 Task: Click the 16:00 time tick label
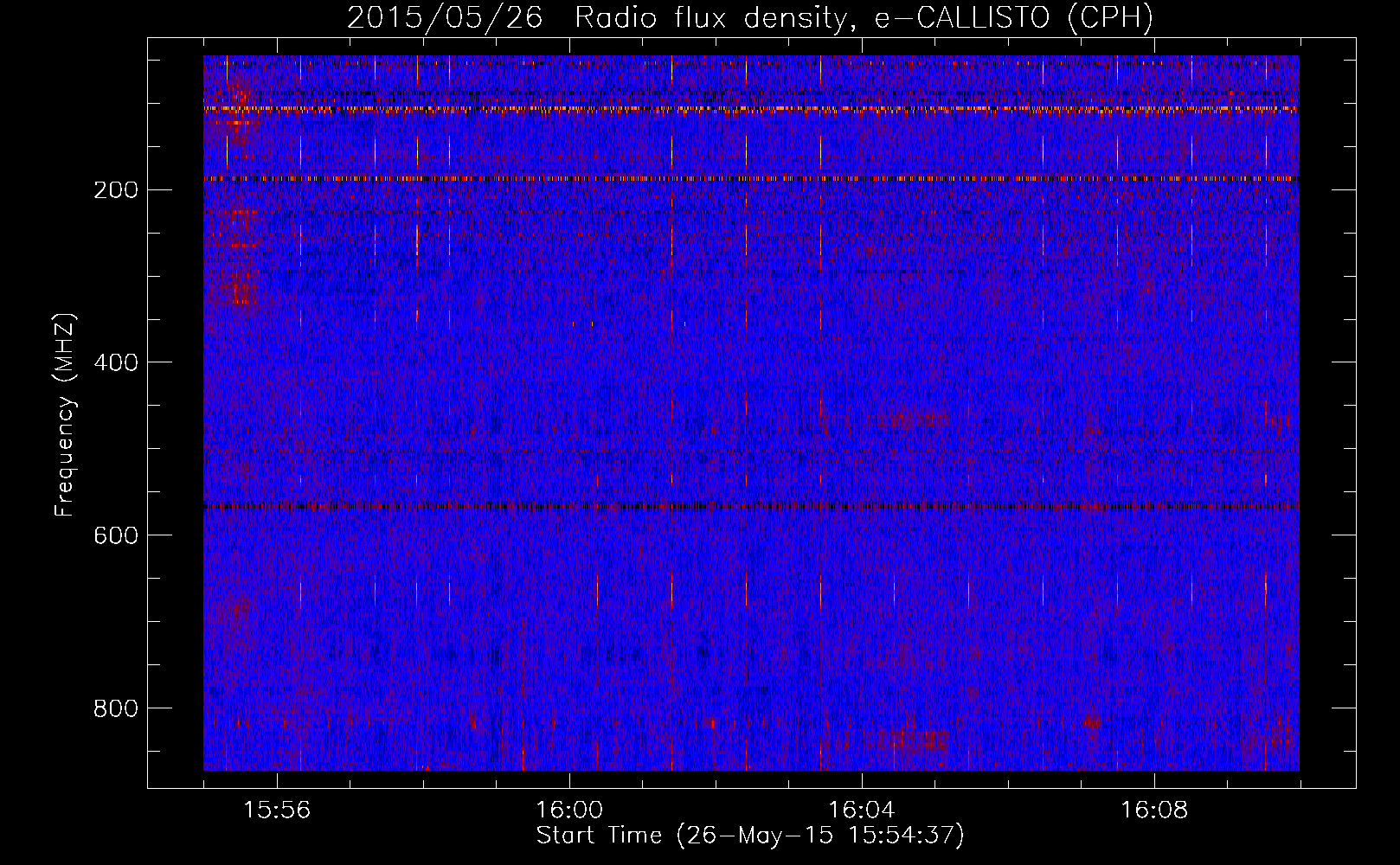click(x=569, y=811)
